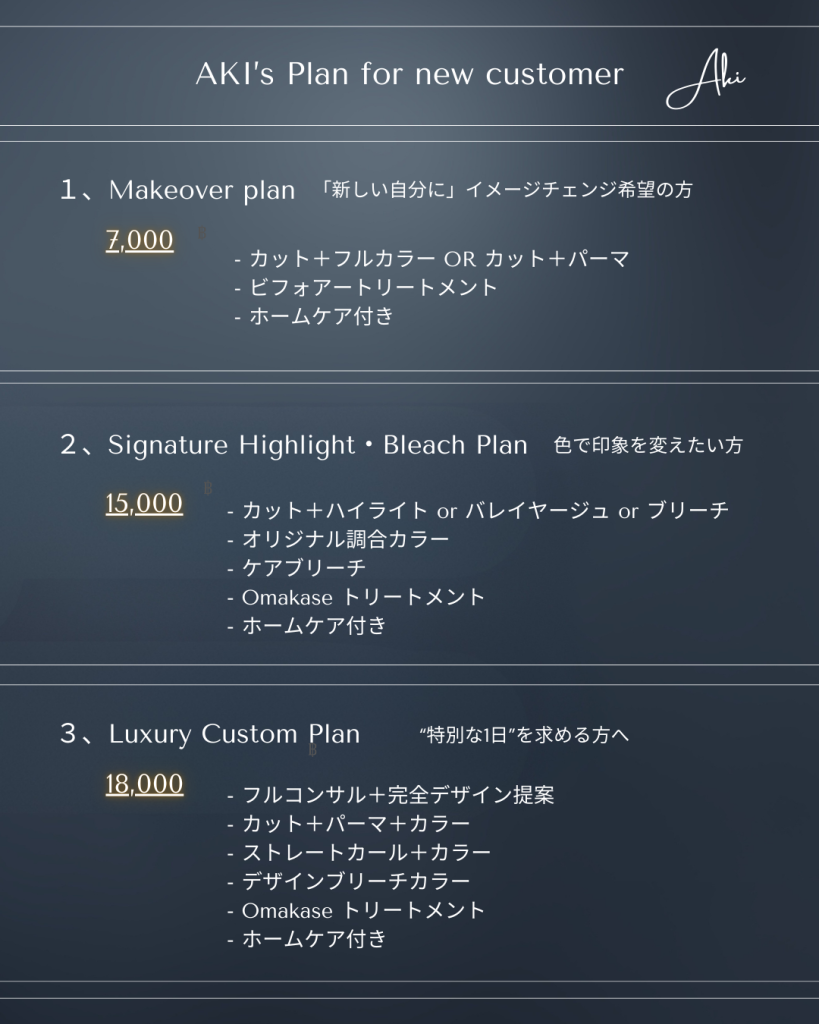Click Omakase トリートメント in the Signature plan
Image resolution: width=819 pixels, height=1024 pixels.
pyautogui.click(x=356, y=597)
